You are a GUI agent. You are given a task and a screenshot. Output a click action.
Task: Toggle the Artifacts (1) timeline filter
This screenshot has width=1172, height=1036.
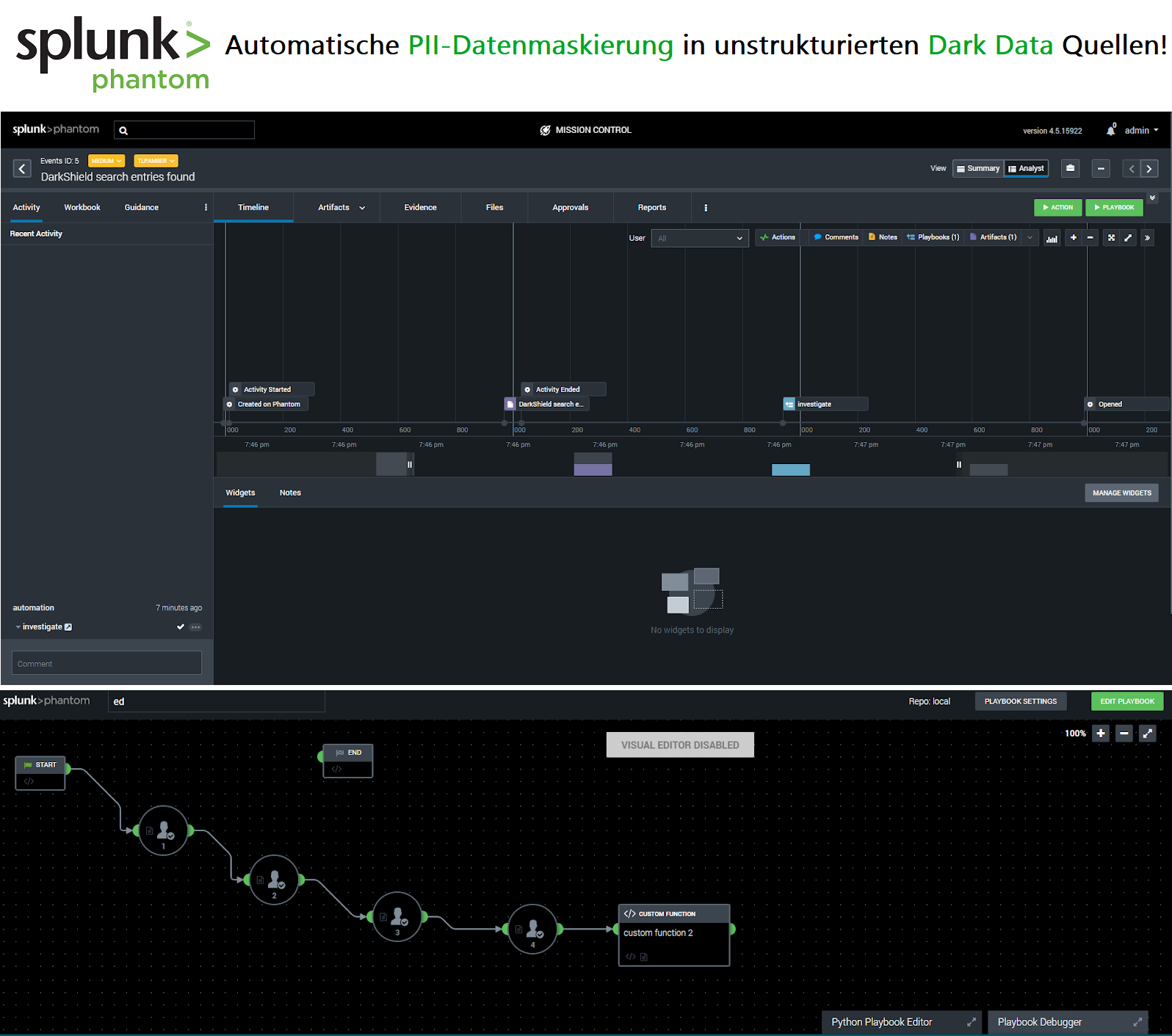(x=994, y=237)
